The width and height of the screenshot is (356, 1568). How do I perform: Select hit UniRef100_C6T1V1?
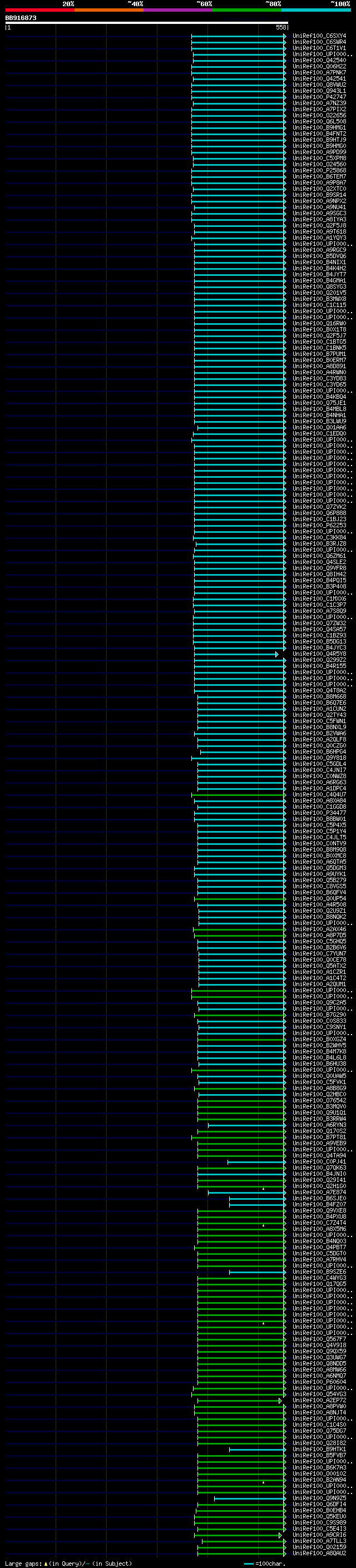(x=319, y=48)
